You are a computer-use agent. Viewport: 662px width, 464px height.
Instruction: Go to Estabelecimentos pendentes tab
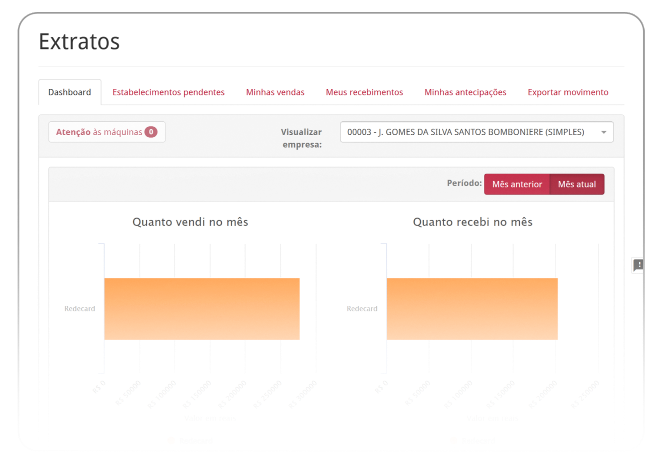pyautogui.click(x=168, y=92)
